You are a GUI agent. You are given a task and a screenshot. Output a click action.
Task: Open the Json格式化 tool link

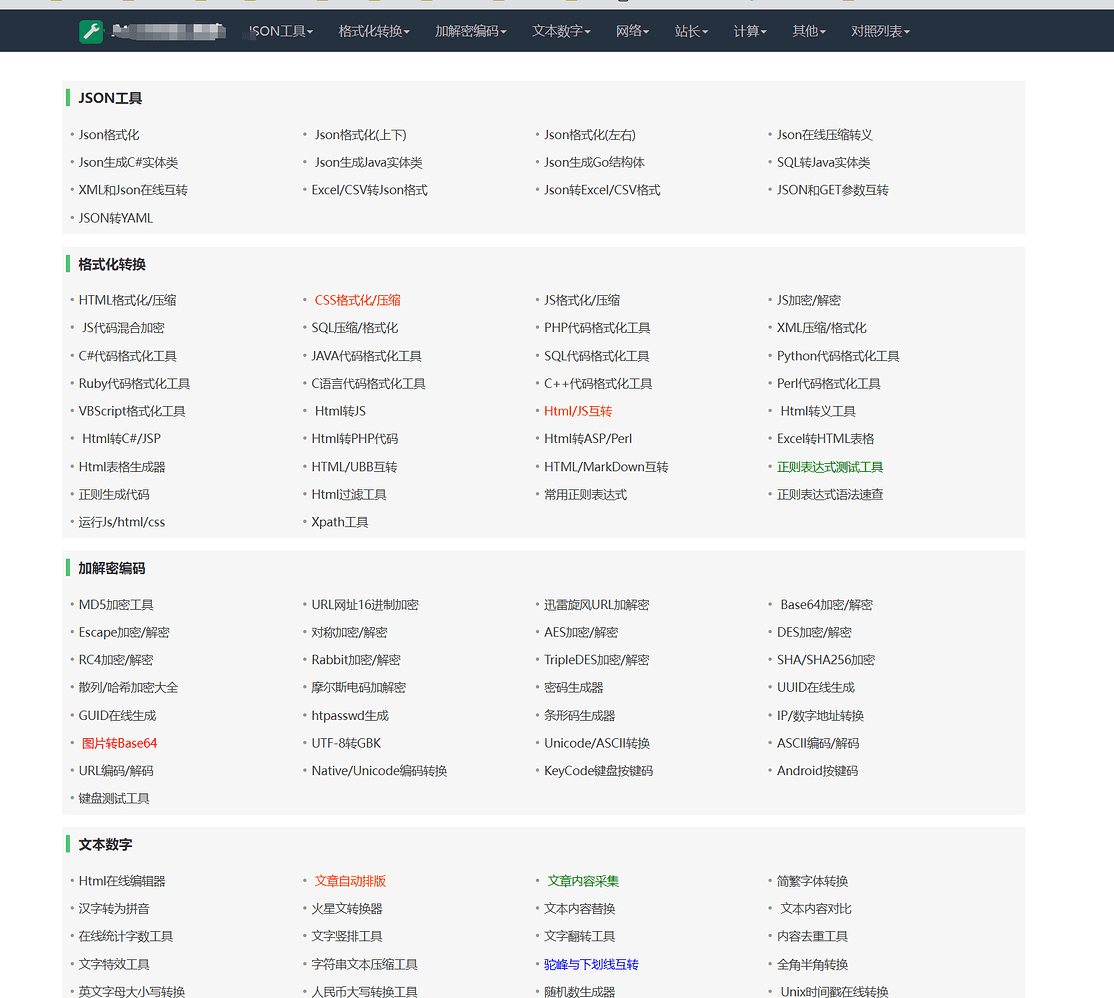tap(109, 135)
